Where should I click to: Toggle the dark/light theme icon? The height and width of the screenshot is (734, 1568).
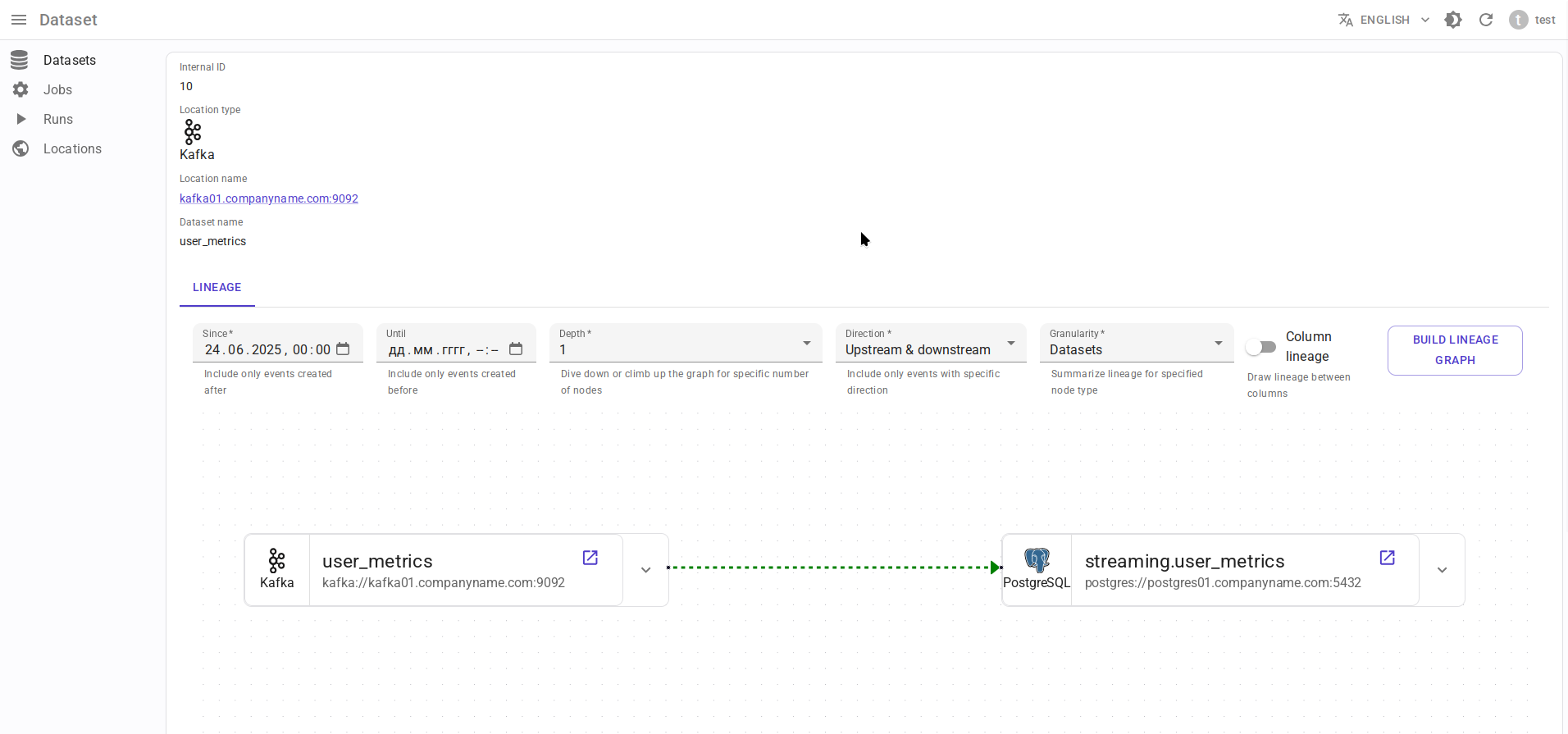click(1453, 20)
